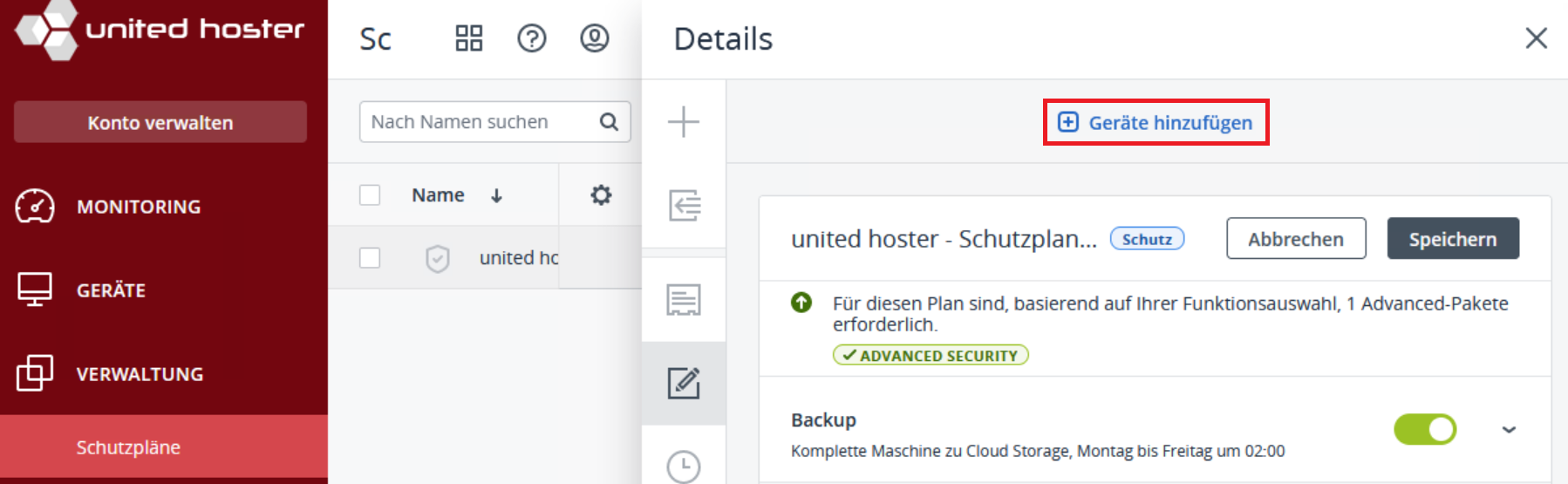This screenshot has width=1568, height=484.
Task: Open GERÄTE menu
Action: pyautogui.click(x=111, y=290)
